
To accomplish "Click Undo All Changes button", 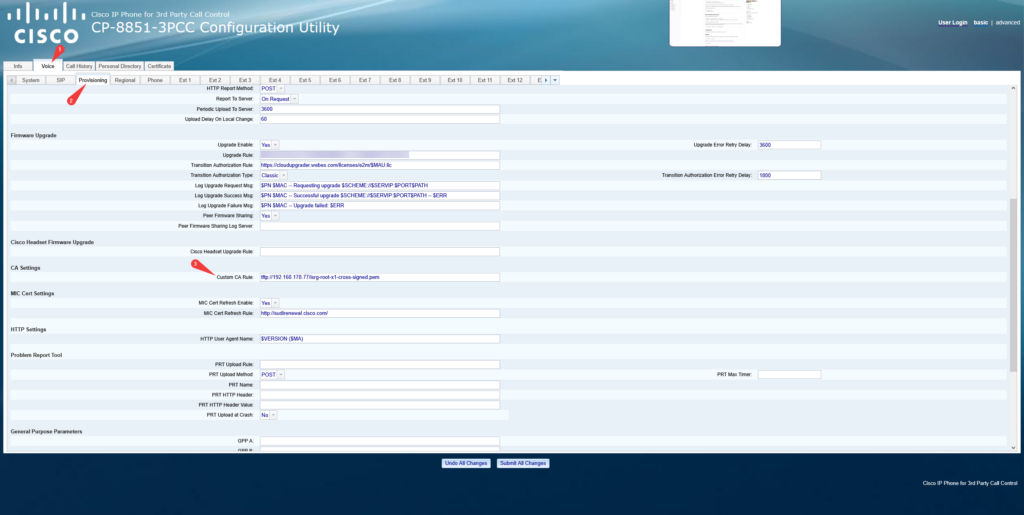I will coord(466,463).
